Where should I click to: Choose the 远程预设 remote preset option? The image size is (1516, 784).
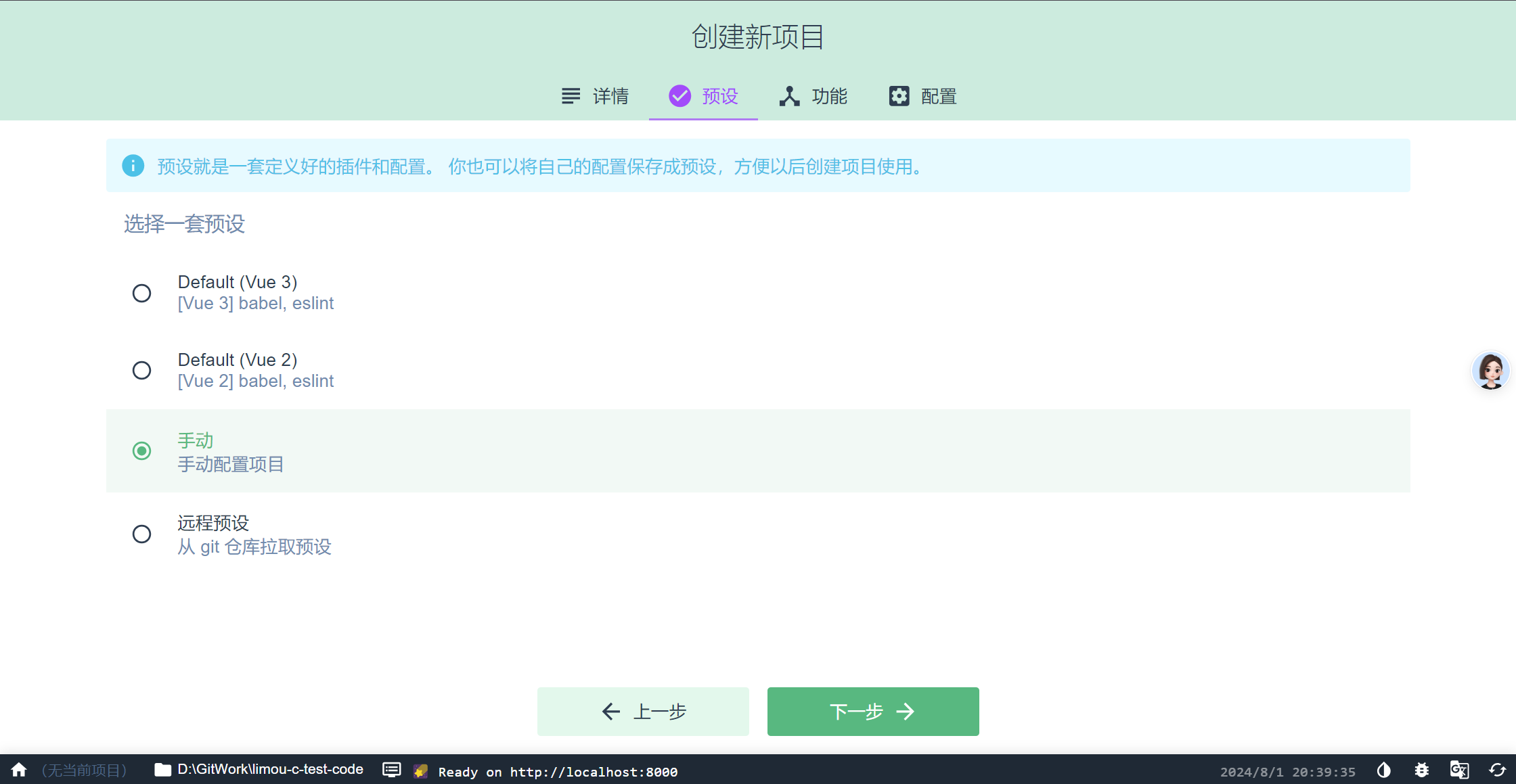tap(141, 534)
